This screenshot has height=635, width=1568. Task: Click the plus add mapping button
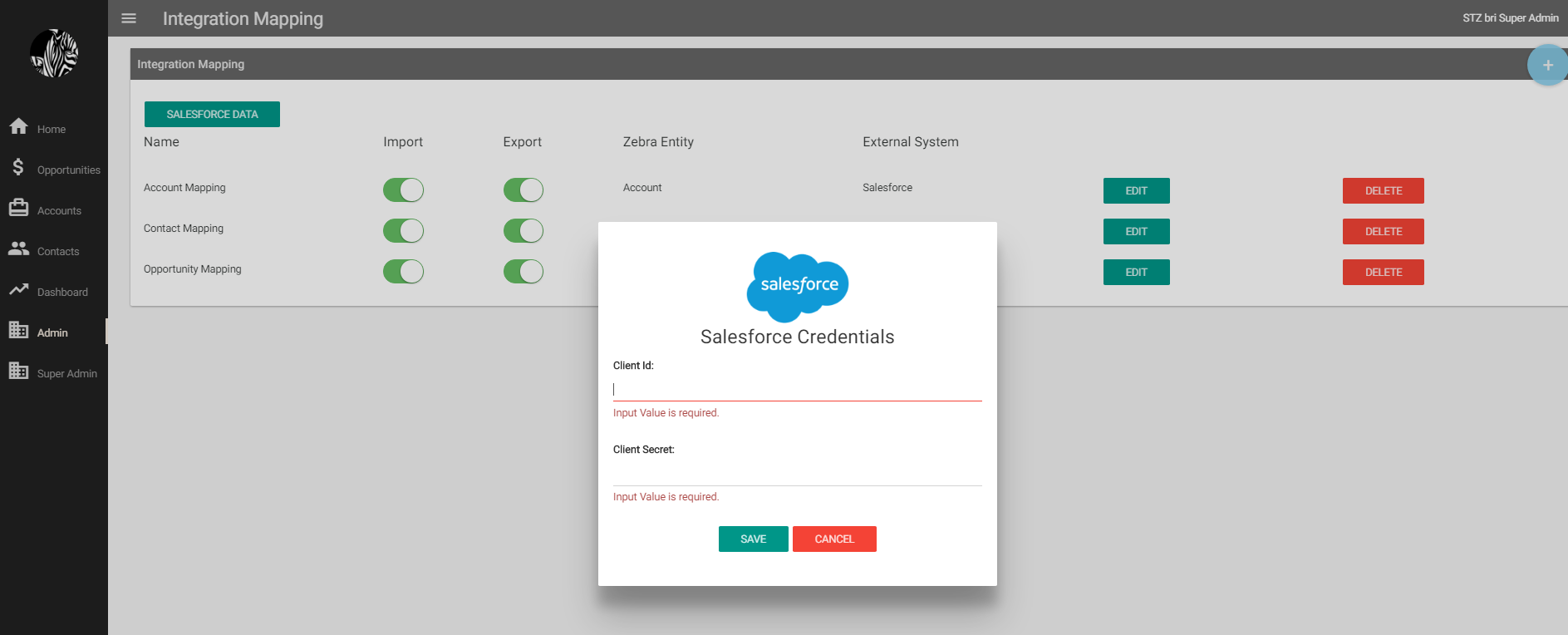pyautogui.click(x=1546, y=65)
